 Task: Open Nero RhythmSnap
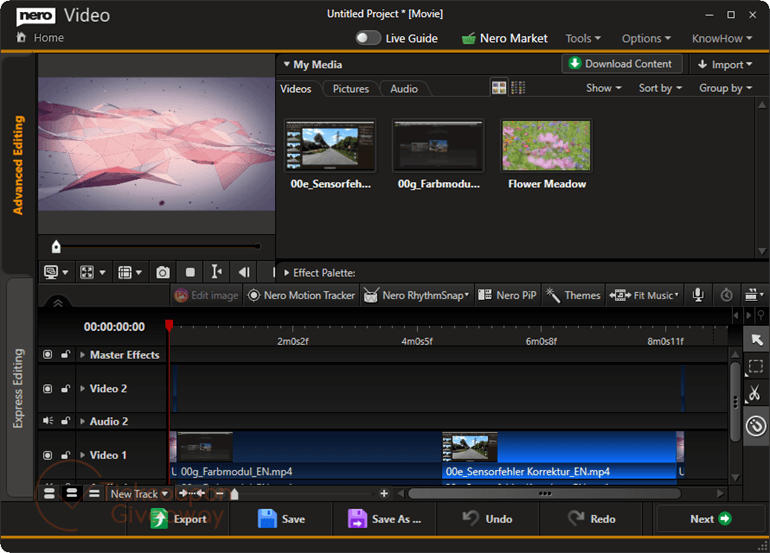[x=417, y=295]
